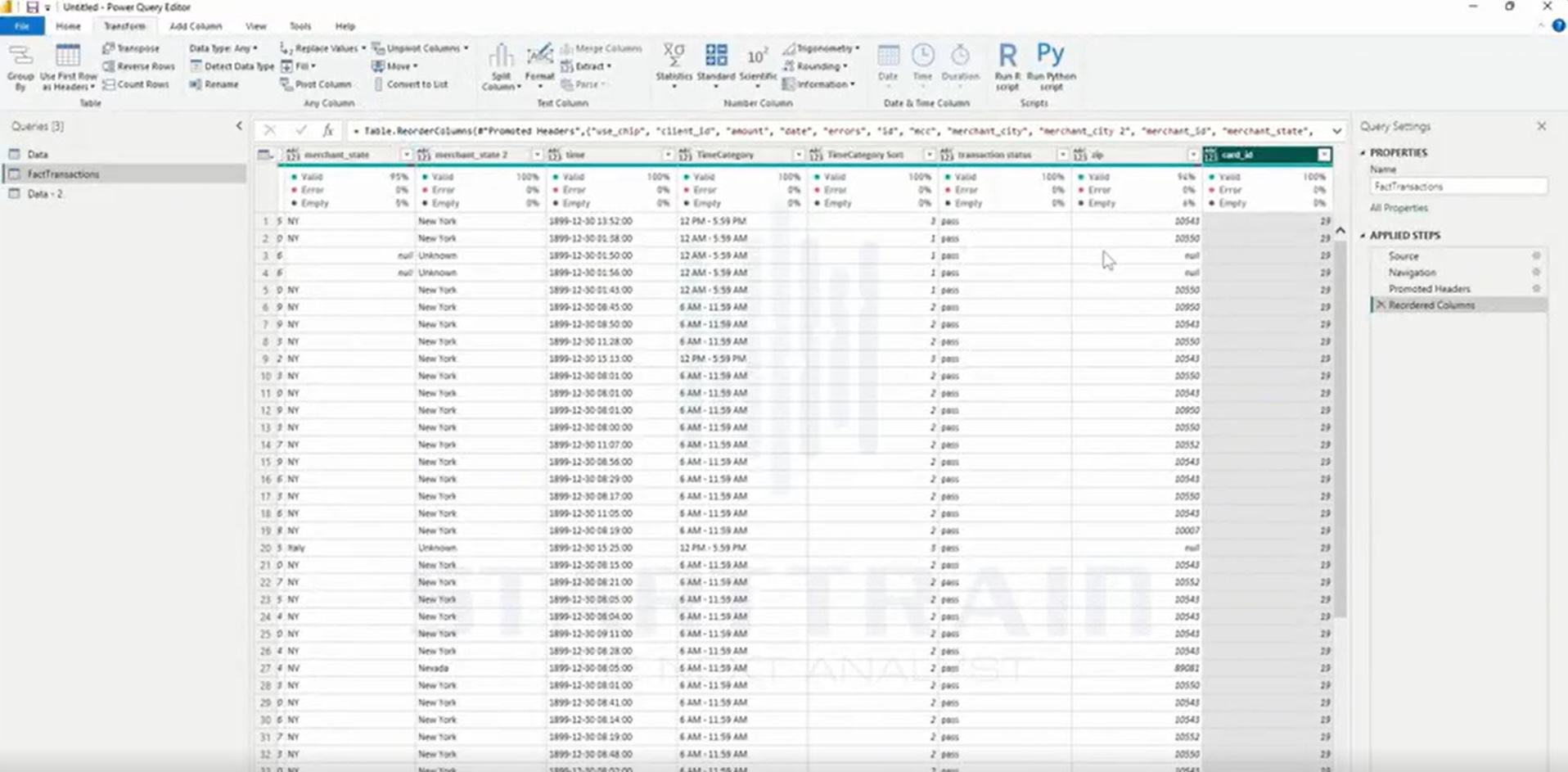Open the TimeCategory column filter dropdown

click(798, 155)
